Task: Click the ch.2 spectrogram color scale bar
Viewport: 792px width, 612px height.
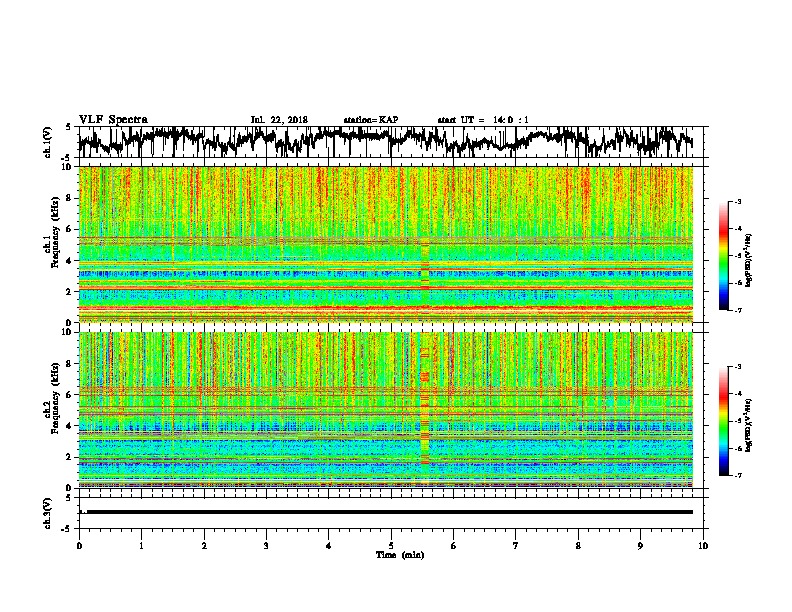Action: click(723, 421)
